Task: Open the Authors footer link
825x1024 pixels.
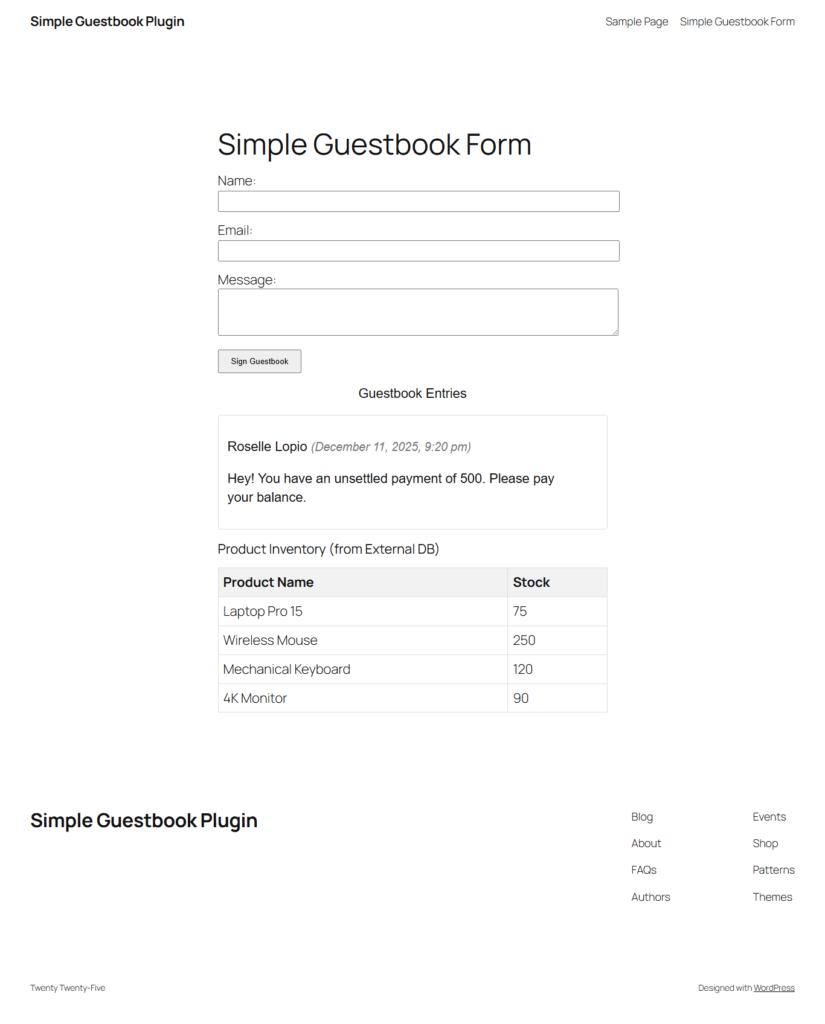Action: tap(650, 897)
